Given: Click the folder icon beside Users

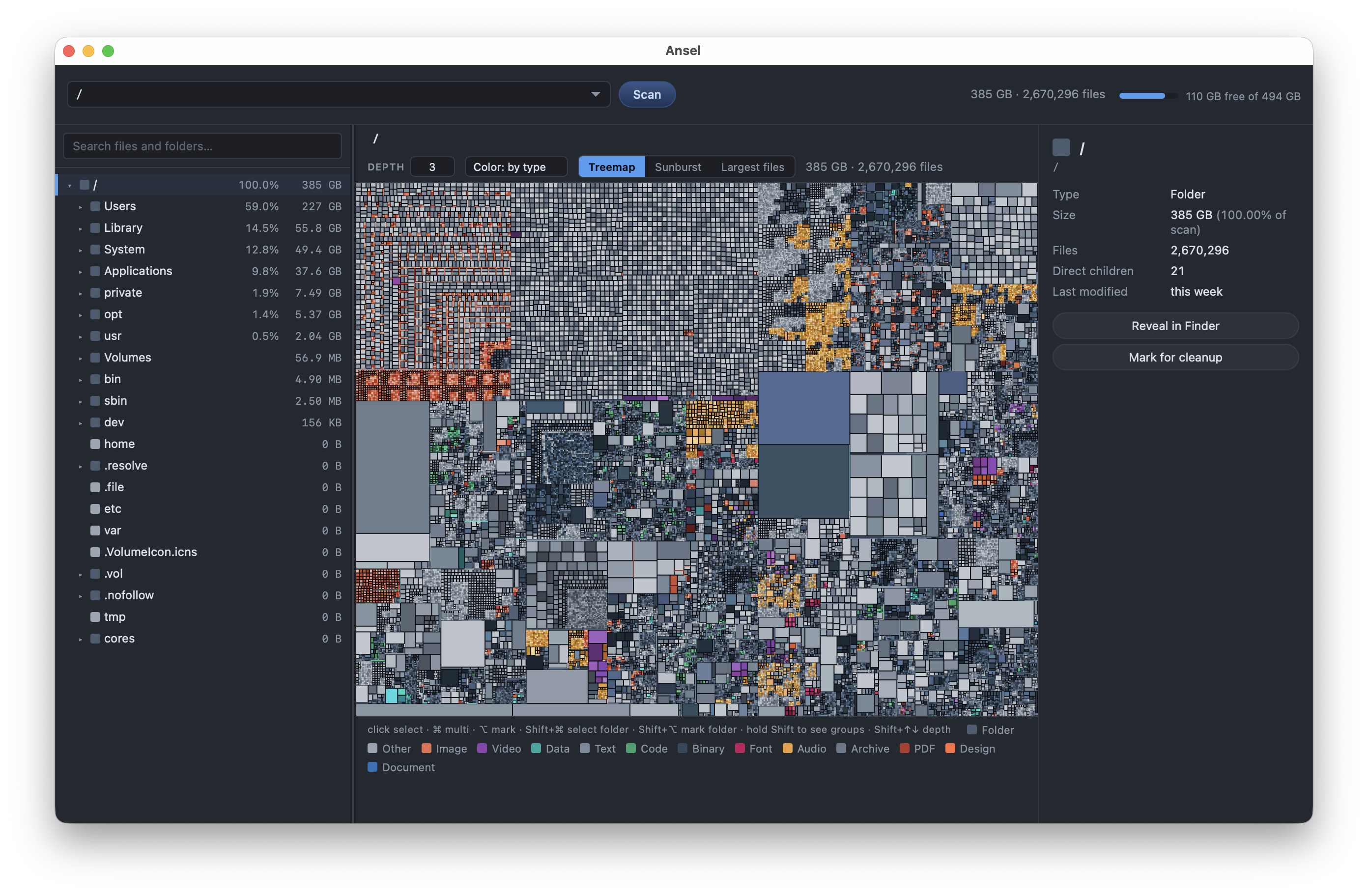Looking at the screenshot, I should click(95, 206).
